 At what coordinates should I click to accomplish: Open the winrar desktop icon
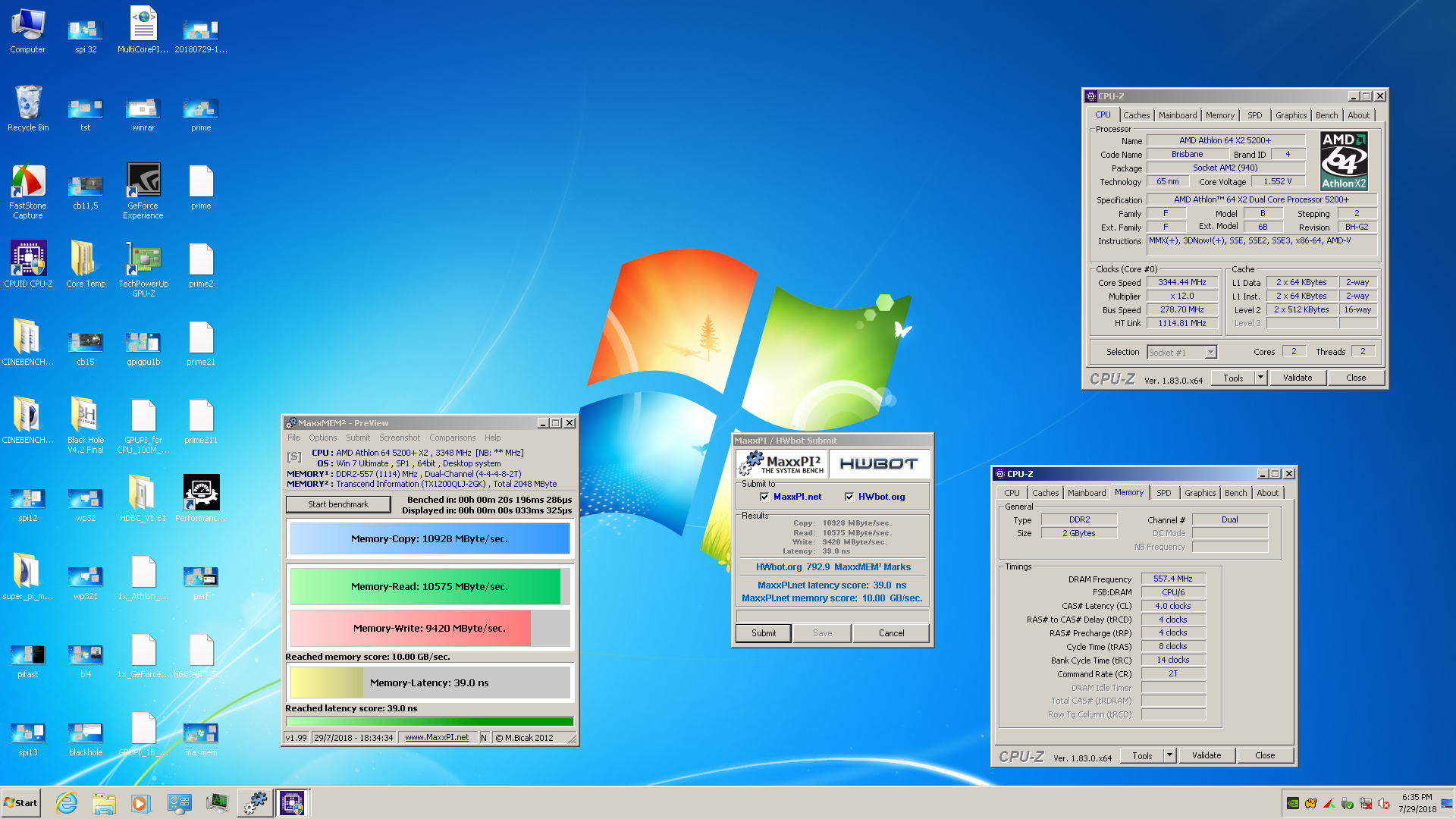pos(143,114)
